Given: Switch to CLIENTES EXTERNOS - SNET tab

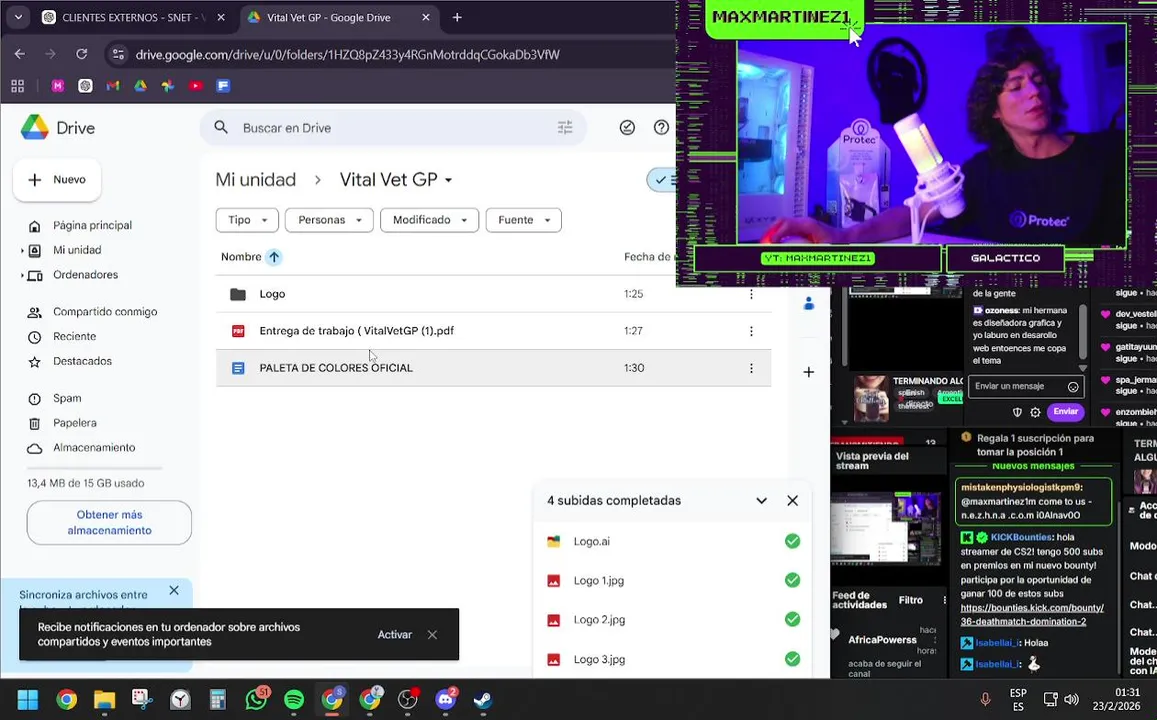Looking at the screenshot, I should (x=134, y=17).
